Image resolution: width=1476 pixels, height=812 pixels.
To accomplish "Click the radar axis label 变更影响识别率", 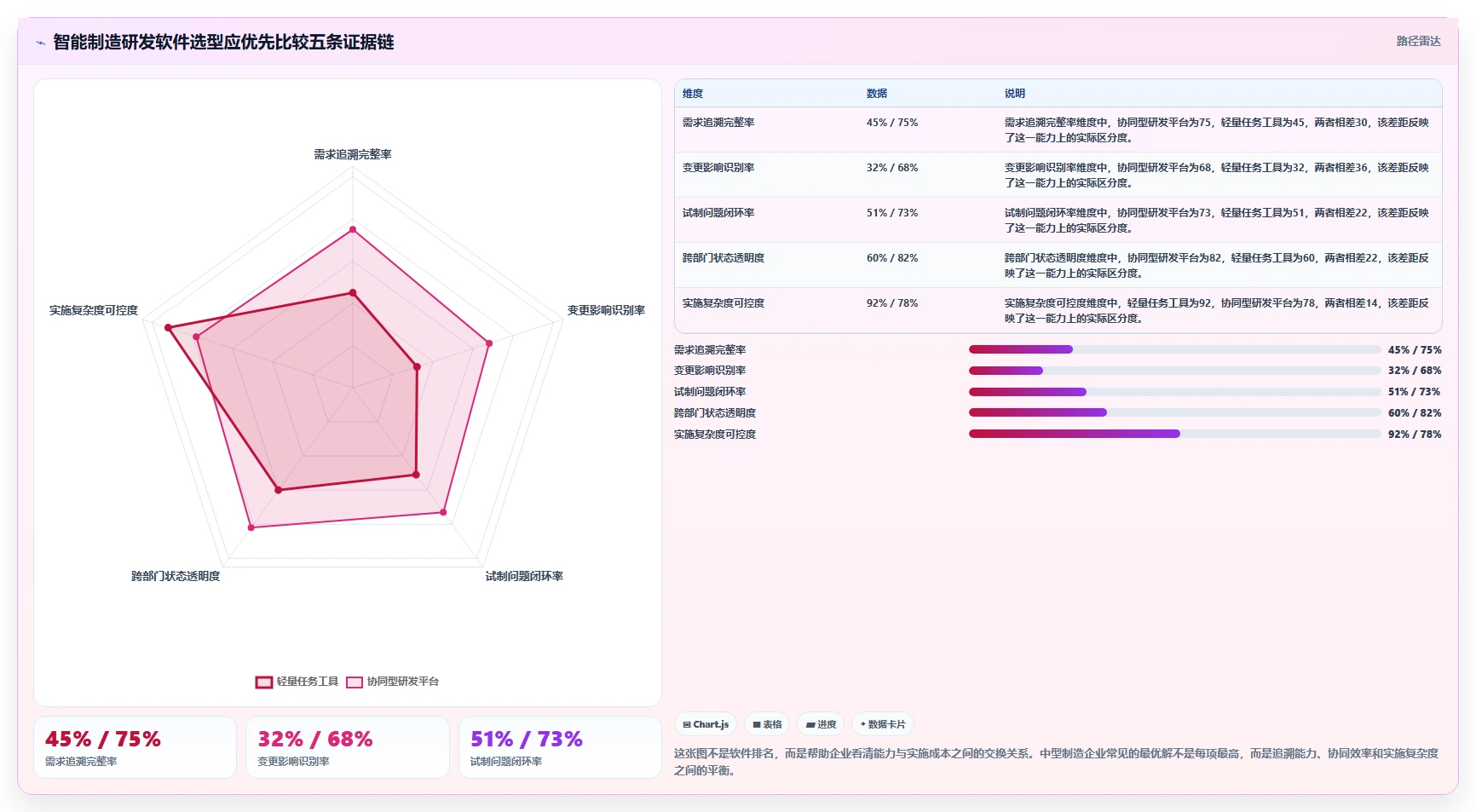I will pos(606,310).
